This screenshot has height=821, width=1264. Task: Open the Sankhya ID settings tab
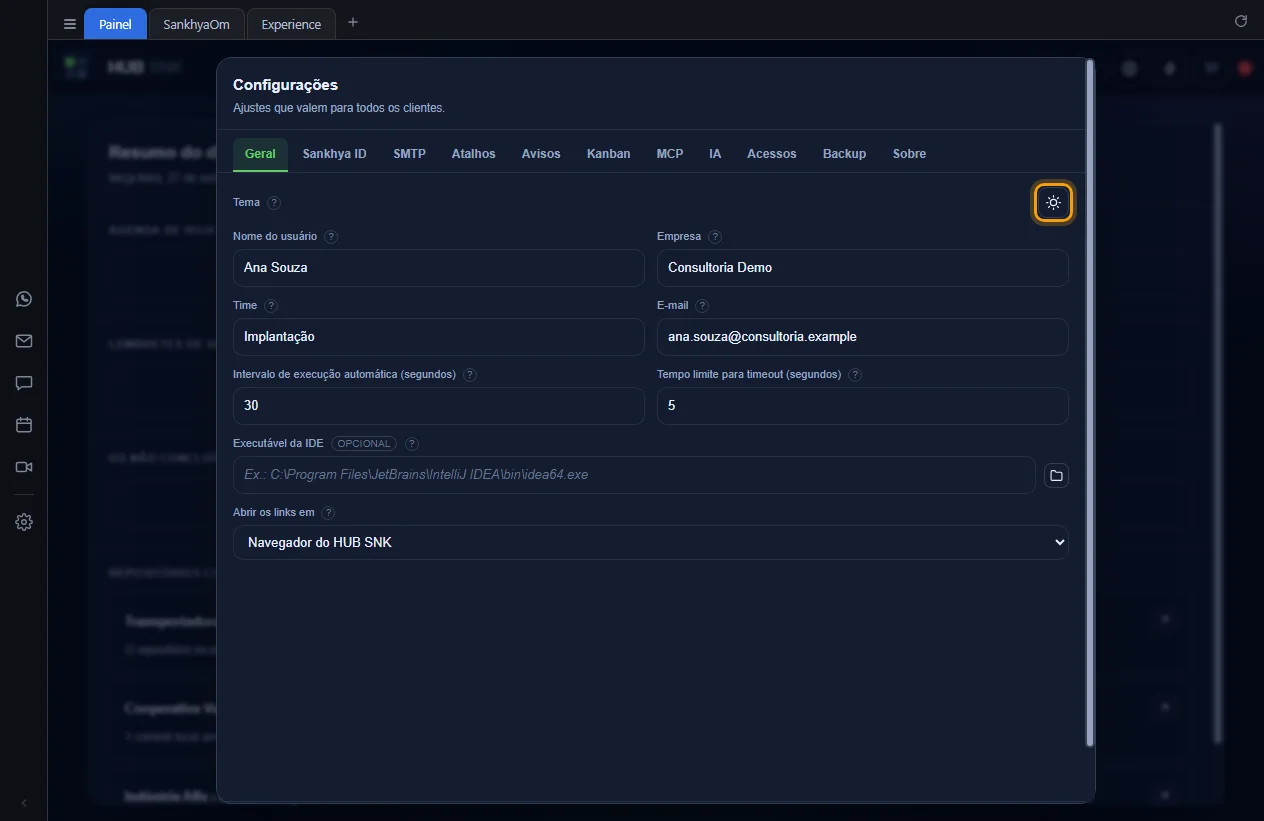335,154
